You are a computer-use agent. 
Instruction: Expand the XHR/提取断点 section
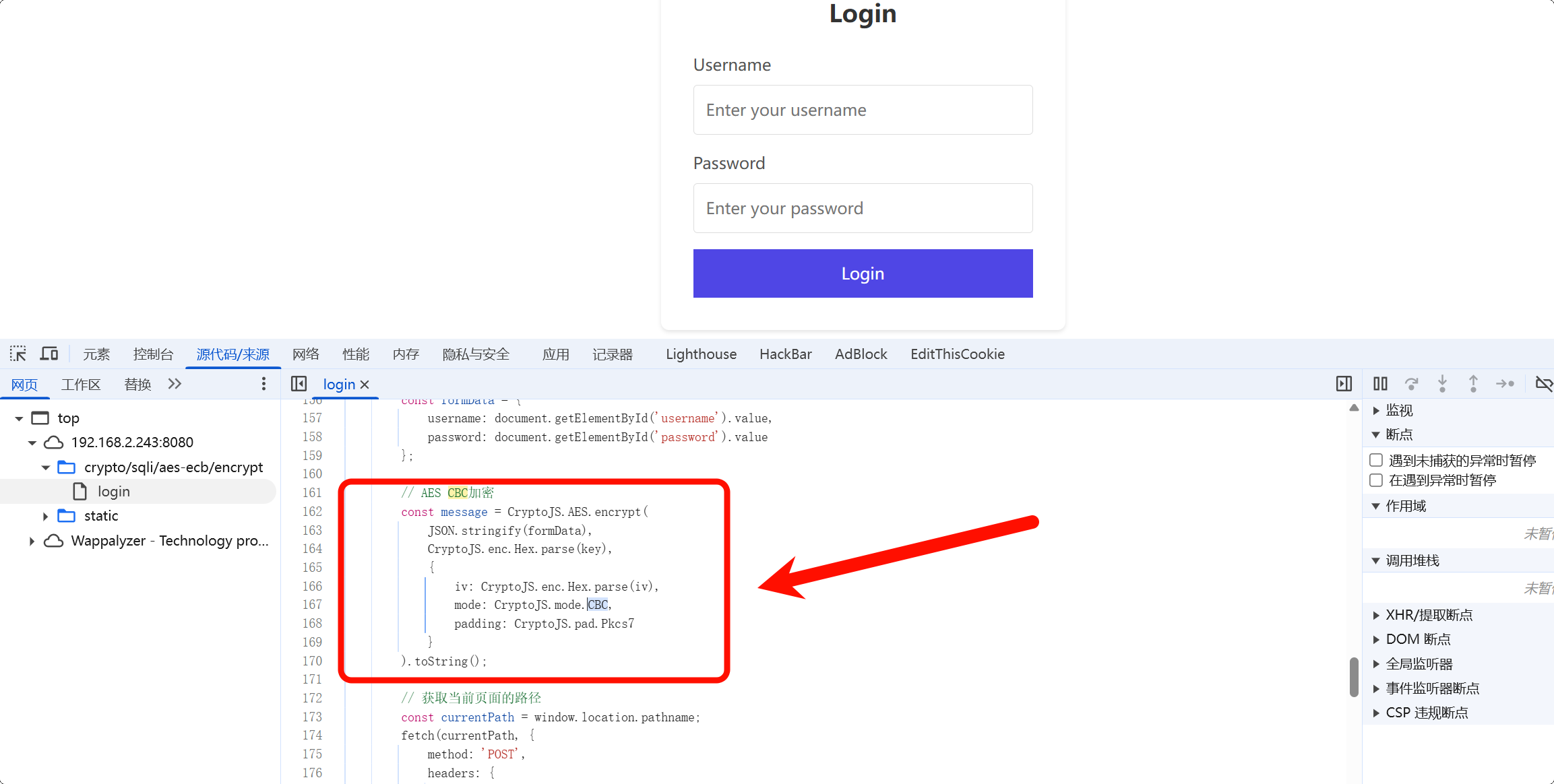click(x=1376, y=615)
